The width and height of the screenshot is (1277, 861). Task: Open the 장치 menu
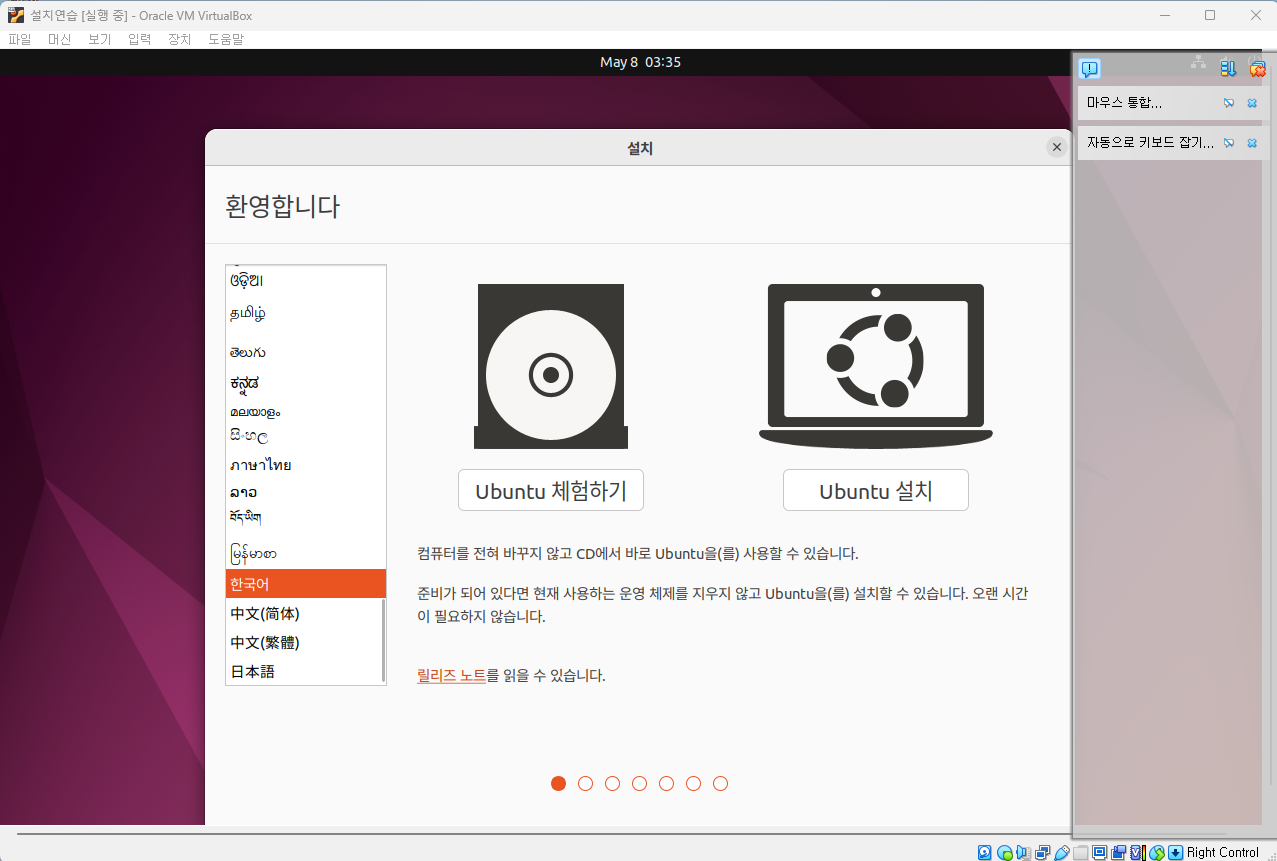tap(180, 39)
